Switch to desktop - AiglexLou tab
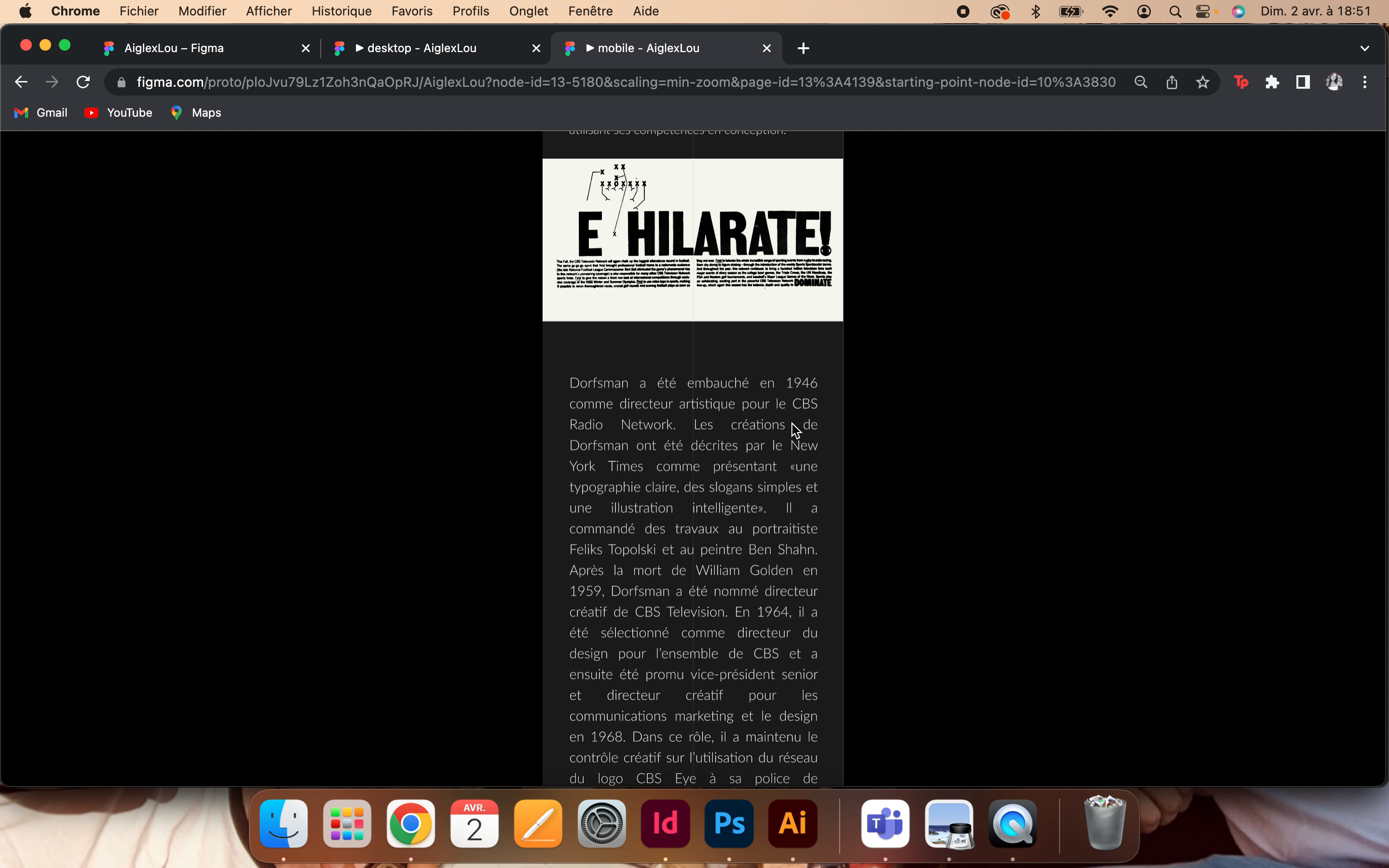Image resolution: width=1389 pixels, height=868 pixels. [x=422, y=48]
